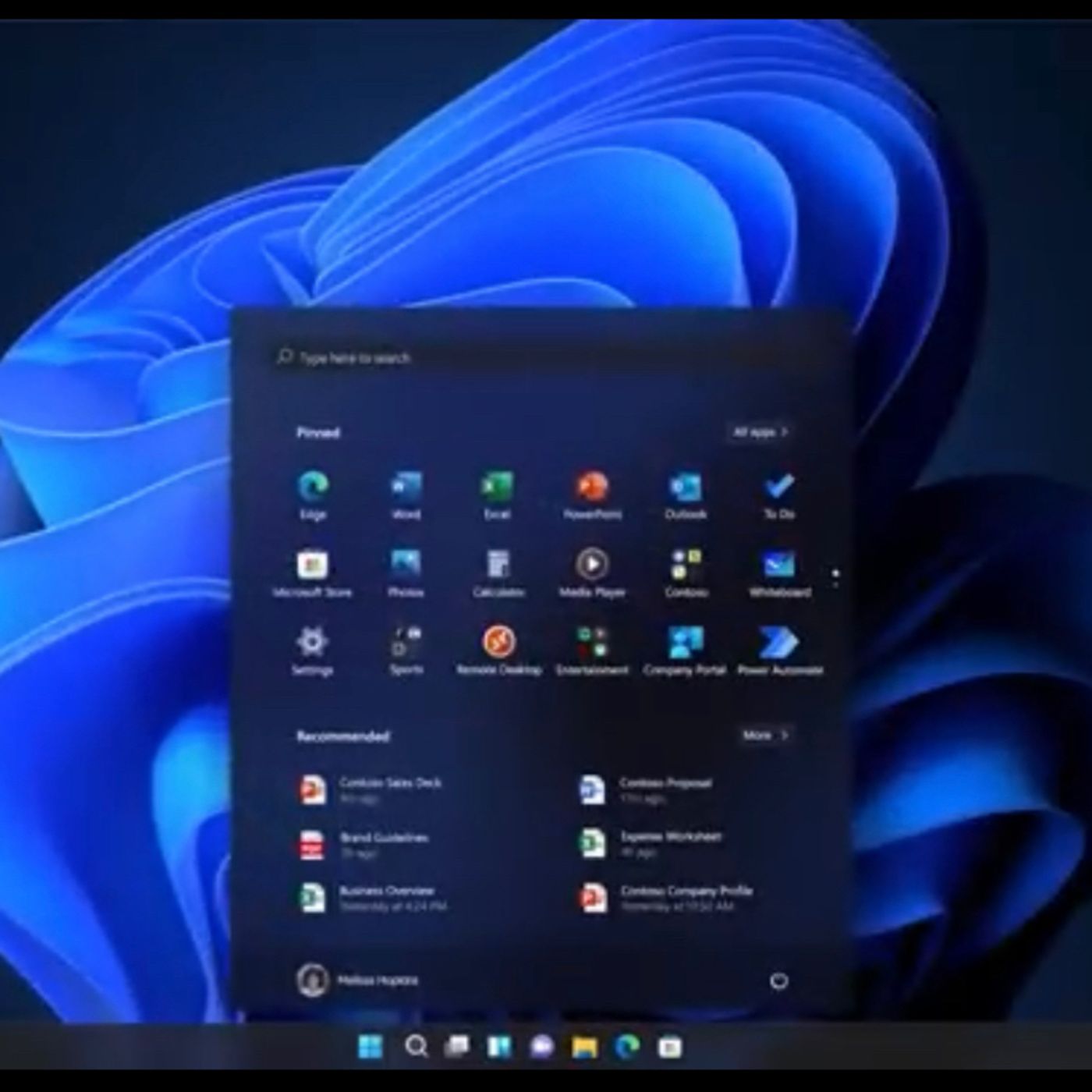Launch Word from pinned apps

[x=406, y=495]
